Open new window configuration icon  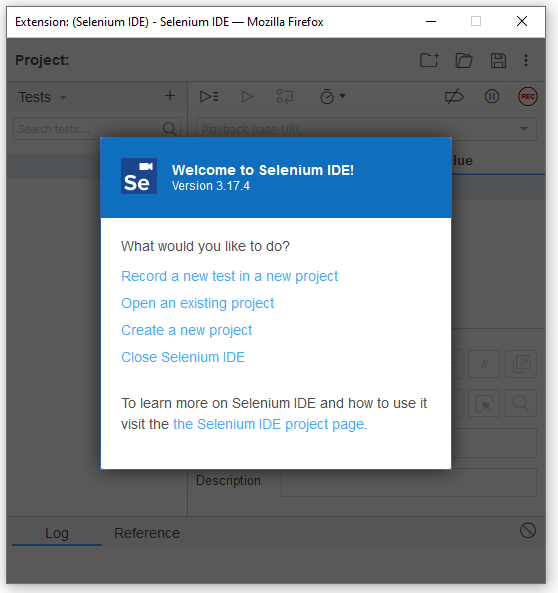click(521, 364)
